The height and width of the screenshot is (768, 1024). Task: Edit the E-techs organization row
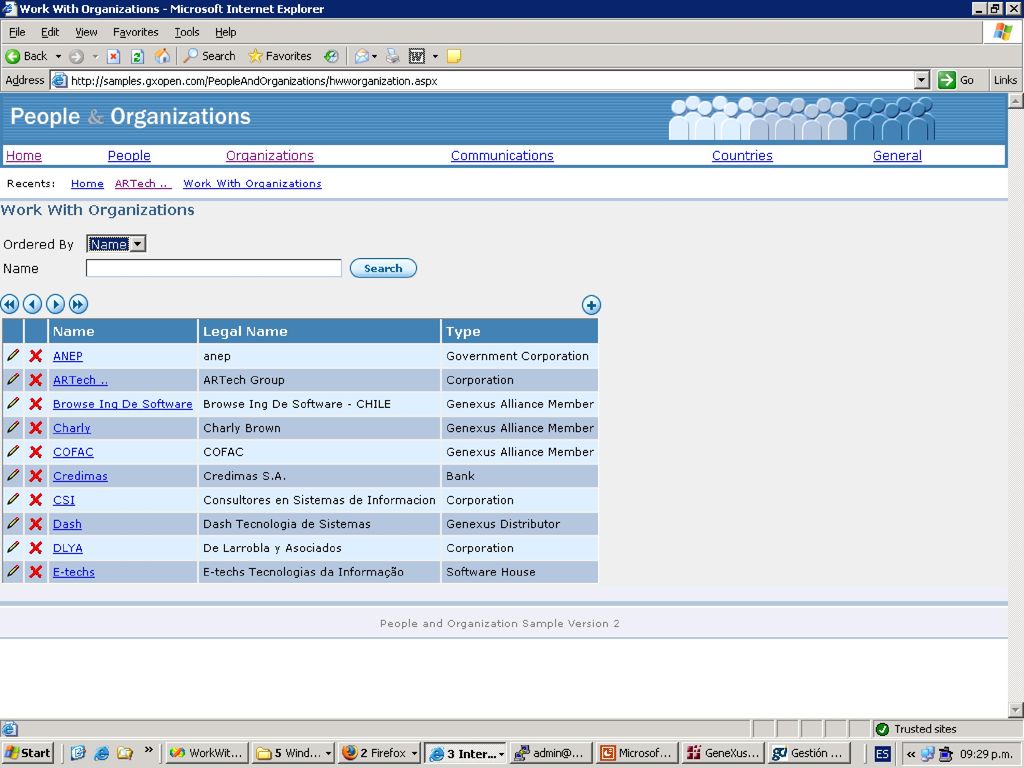(x=13, y=571)
